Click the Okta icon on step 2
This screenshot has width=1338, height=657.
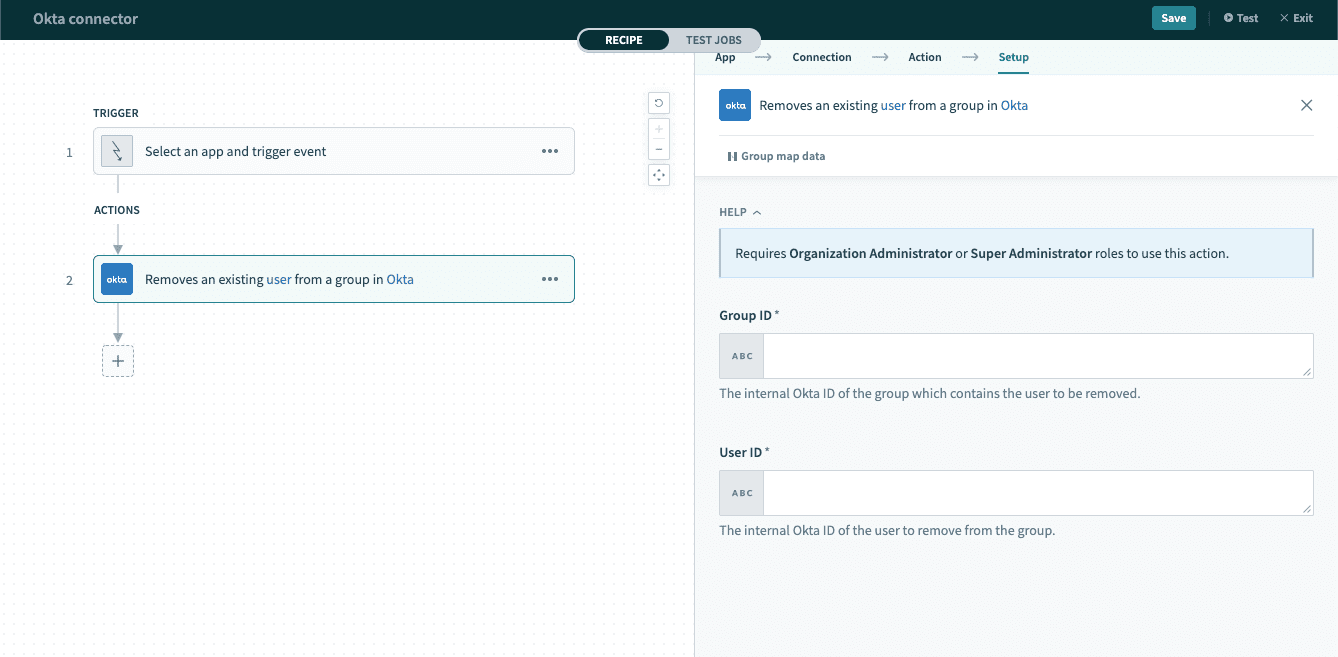[x=116, y=279]
